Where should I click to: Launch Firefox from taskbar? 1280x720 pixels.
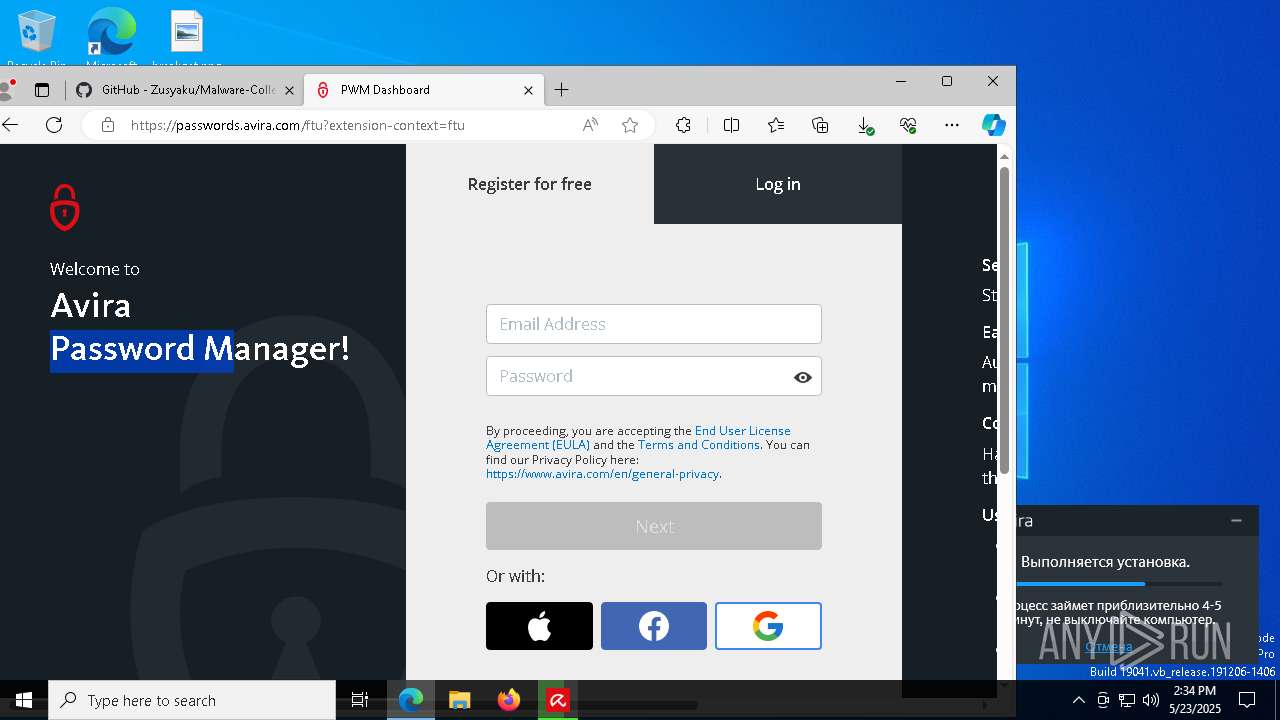(x=508, y=700)
